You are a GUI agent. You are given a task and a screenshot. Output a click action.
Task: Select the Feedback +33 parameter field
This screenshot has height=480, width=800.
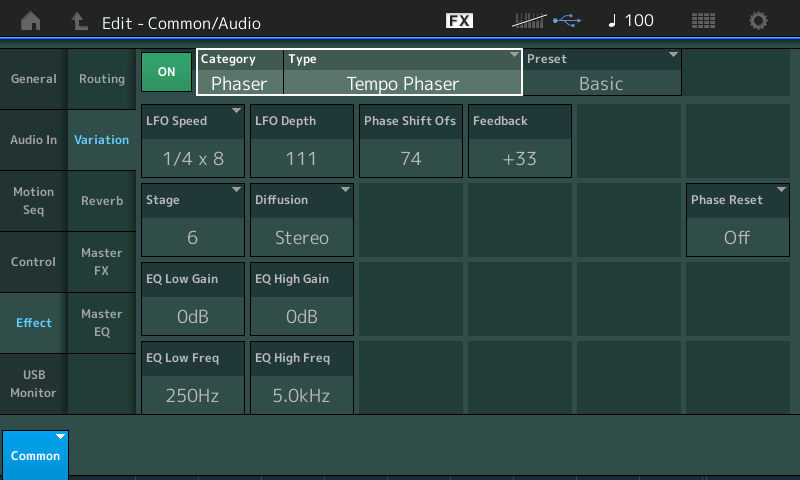click(x=520, y=141)
